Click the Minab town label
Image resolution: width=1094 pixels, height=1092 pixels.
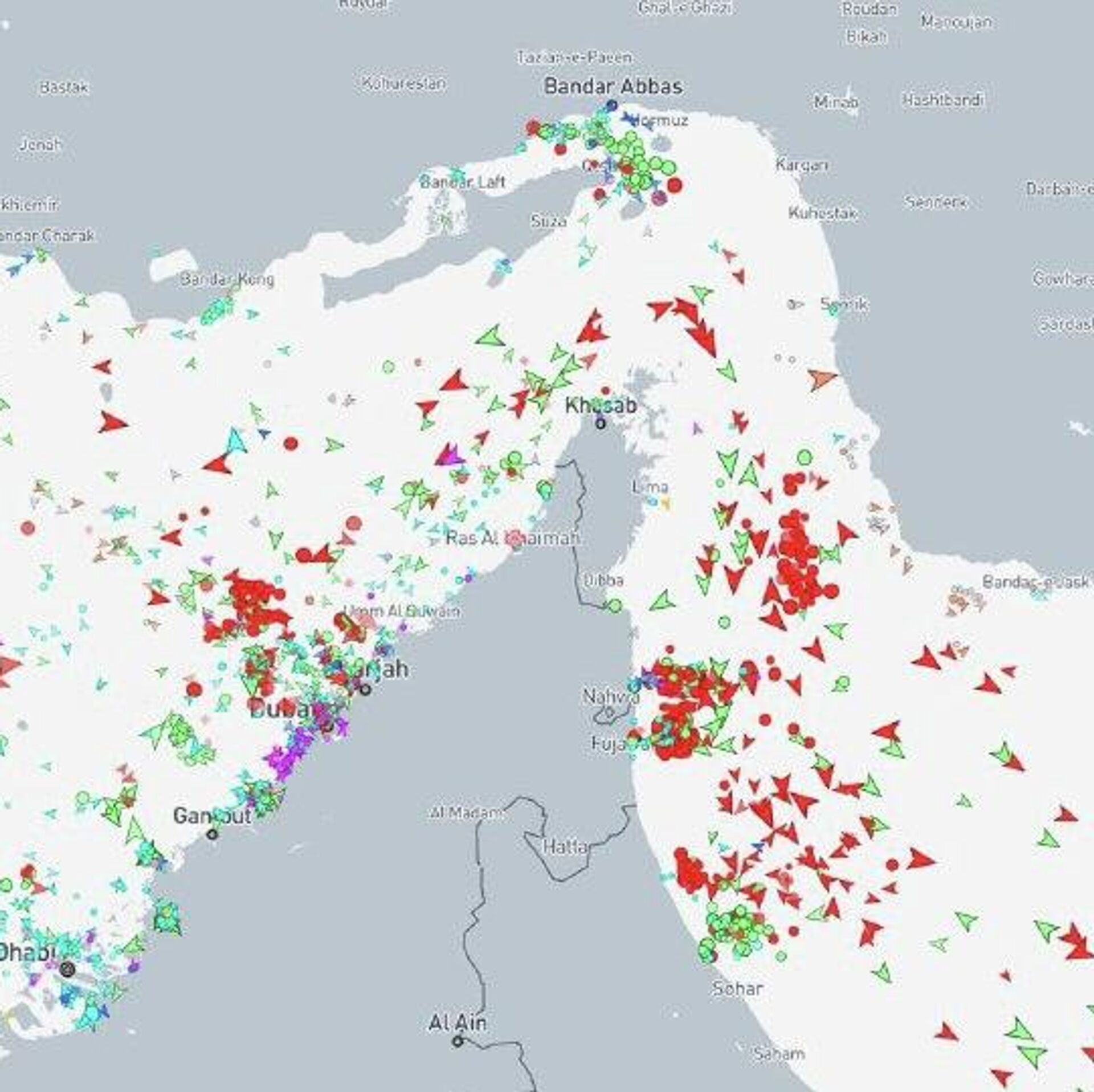(x=836, y=102)
